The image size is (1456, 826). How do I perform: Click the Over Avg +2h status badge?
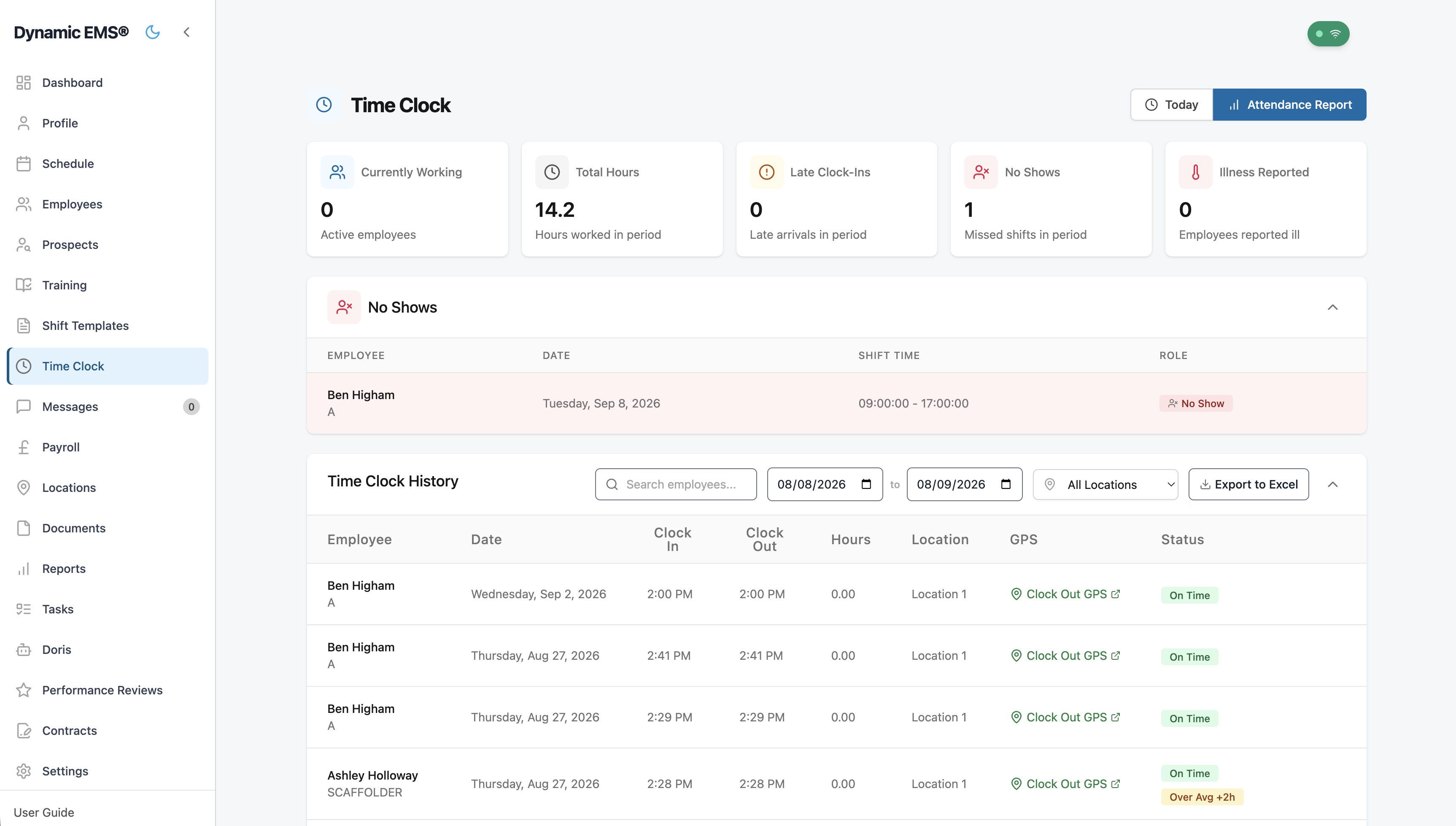(1202, 797)
